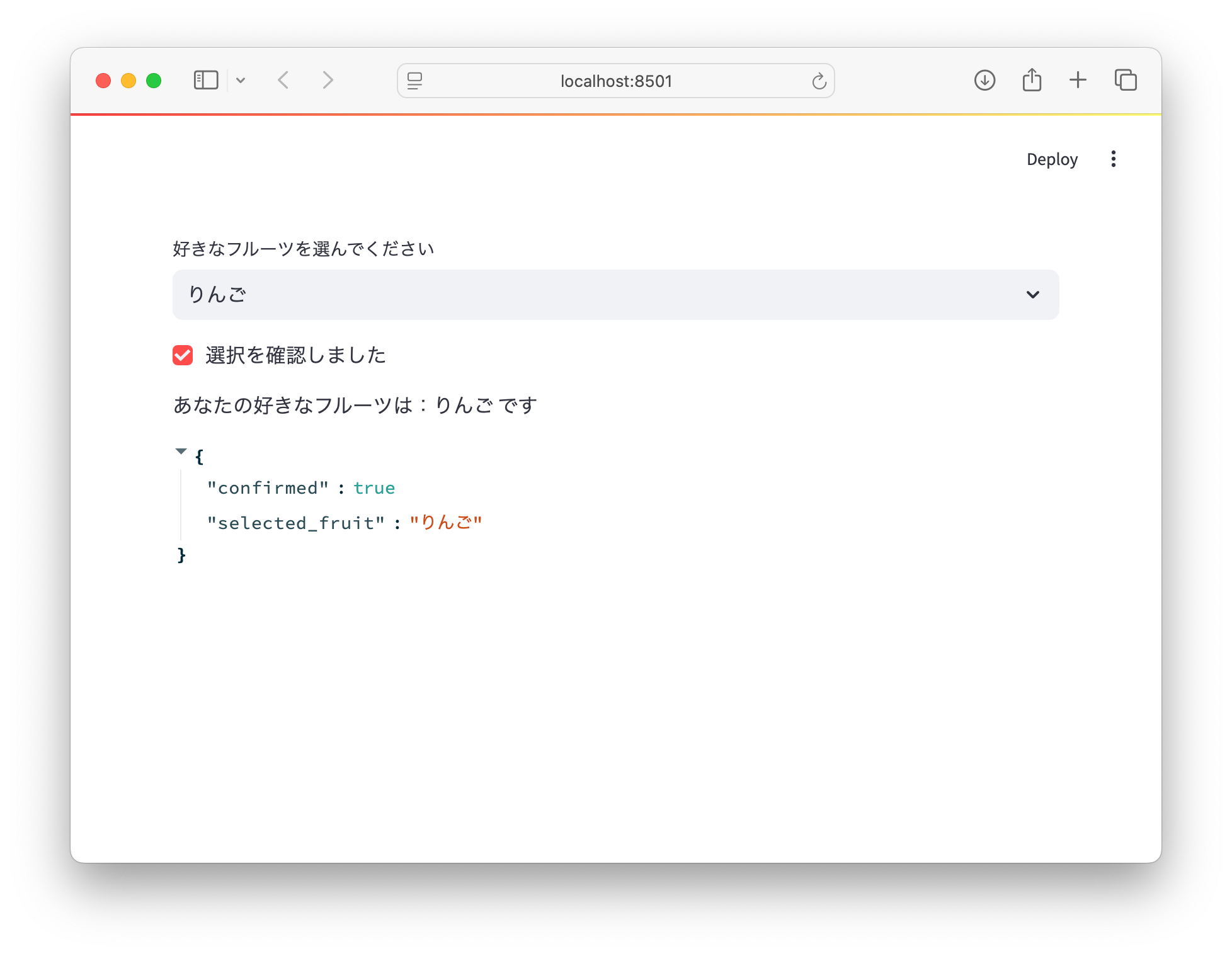1232x956 pixels.
Task: Click the sidebar dropdown chevron next to sidebar icon
Action: (241, 80)
